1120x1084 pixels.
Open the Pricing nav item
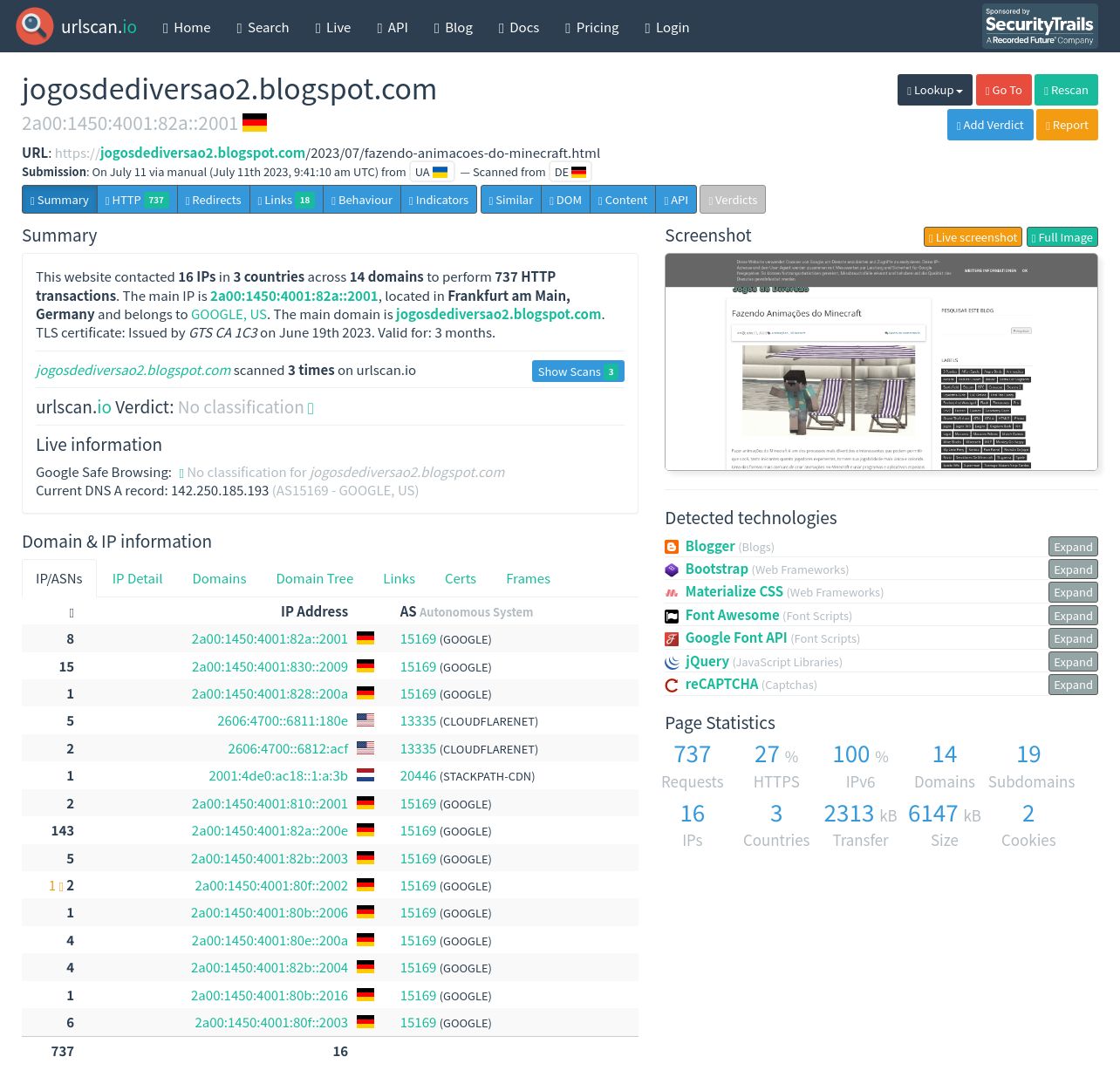click(x=591, y=27)
